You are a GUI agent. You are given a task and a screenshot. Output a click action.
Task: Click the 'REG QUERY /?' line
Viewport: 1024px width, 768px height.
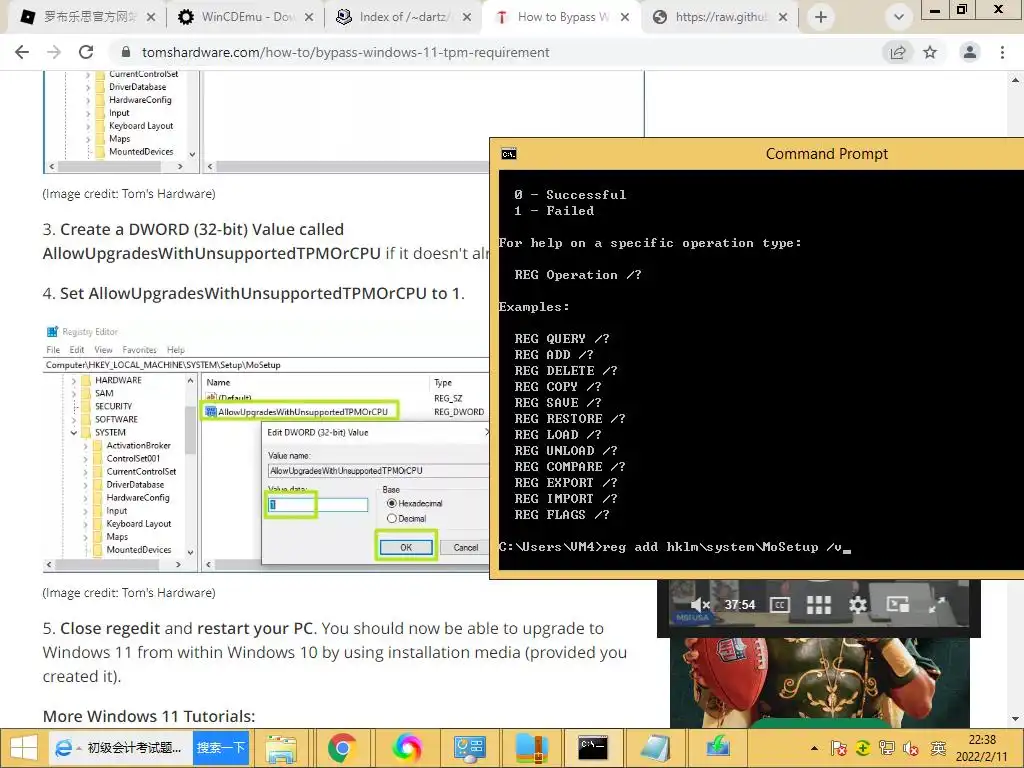point(562,338)
